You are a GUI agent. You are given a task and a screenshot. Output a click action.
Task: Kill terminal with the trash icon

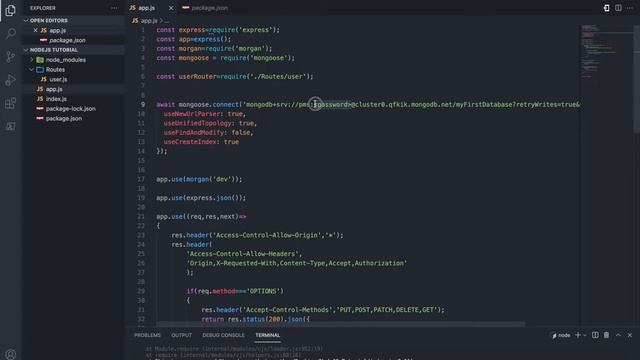(607, 335)
